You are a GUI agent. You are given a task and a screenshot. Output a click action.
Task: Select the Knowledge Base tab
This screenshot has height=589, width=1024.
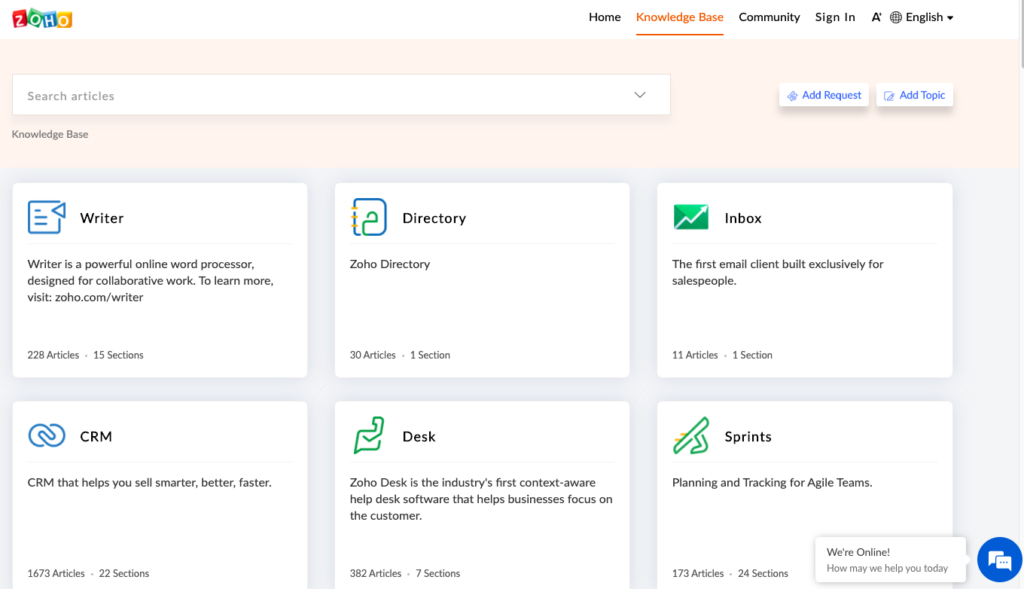click(x=679, y=17)
